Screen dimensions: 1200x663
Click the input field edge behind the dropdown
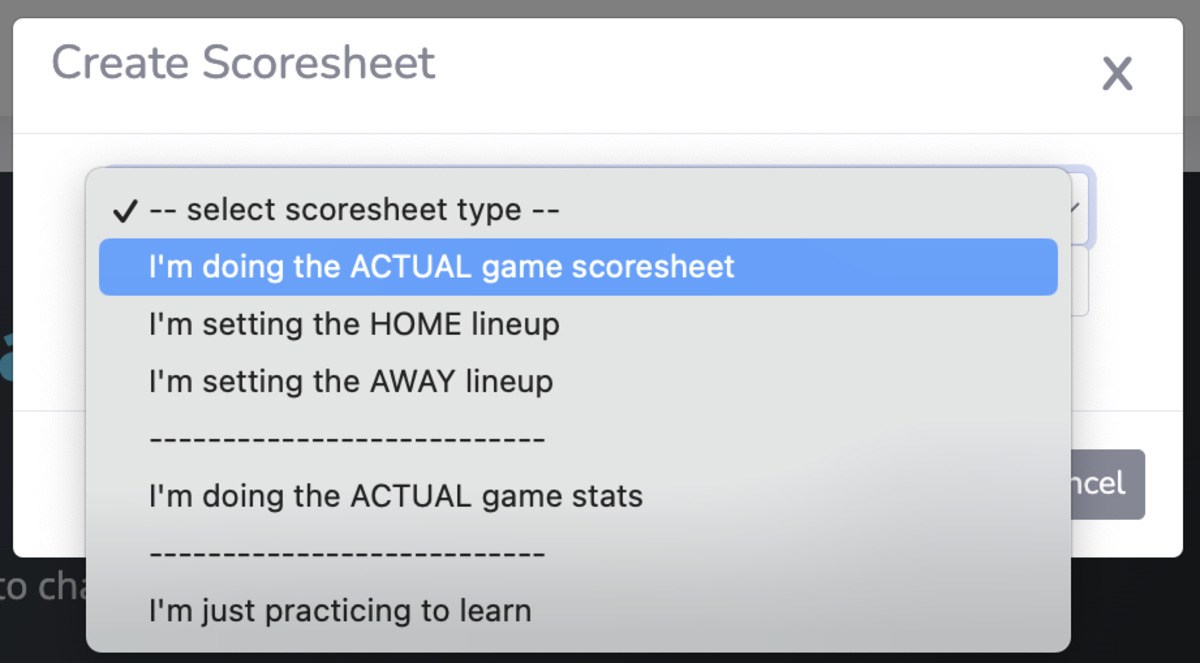click(x=1080, y=282)
